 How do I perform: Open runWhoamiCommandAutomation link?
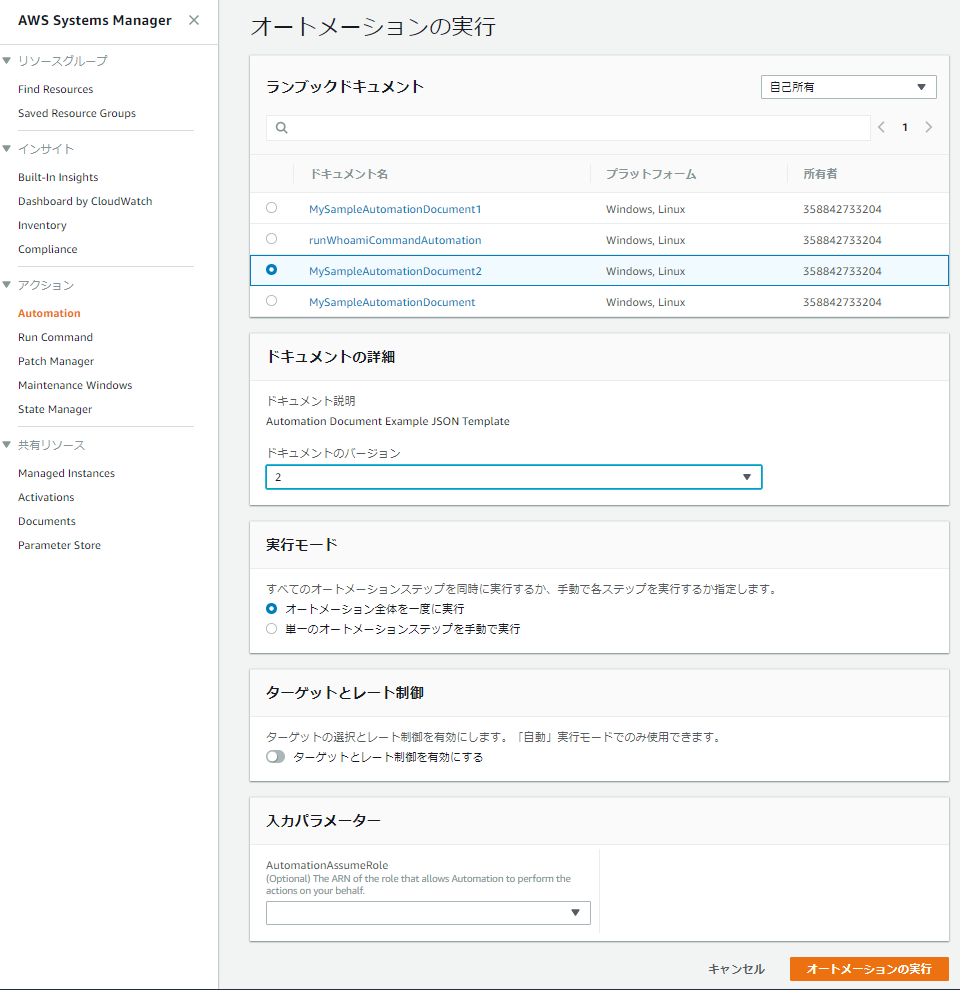(x=395, y=240)
